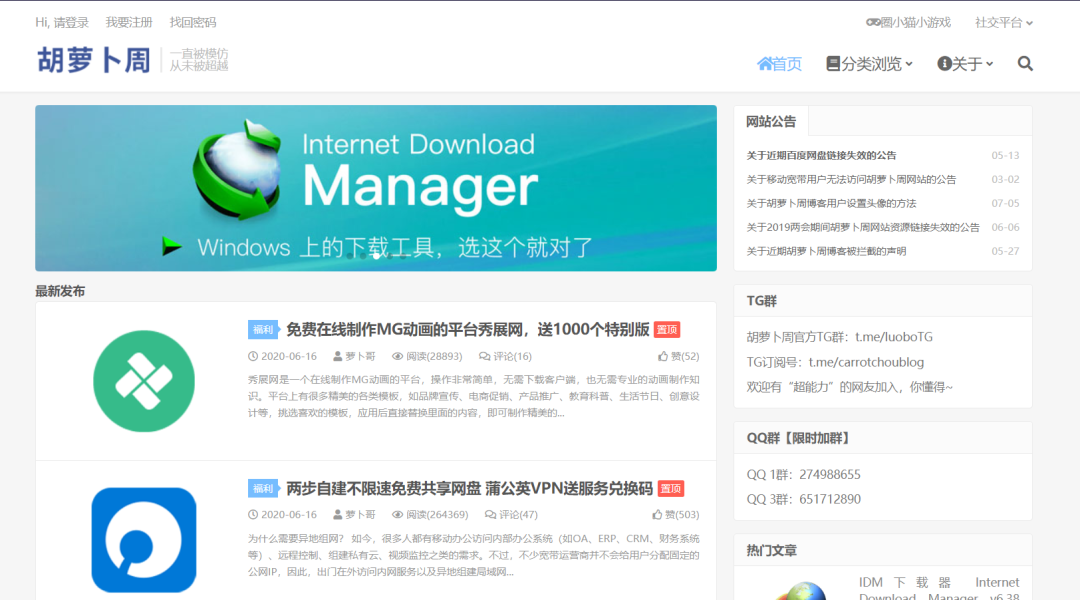Open announcement 关于近期百度网盘链接失效的公告
This screenshot has height=600, width=1080.
[821, 156]
